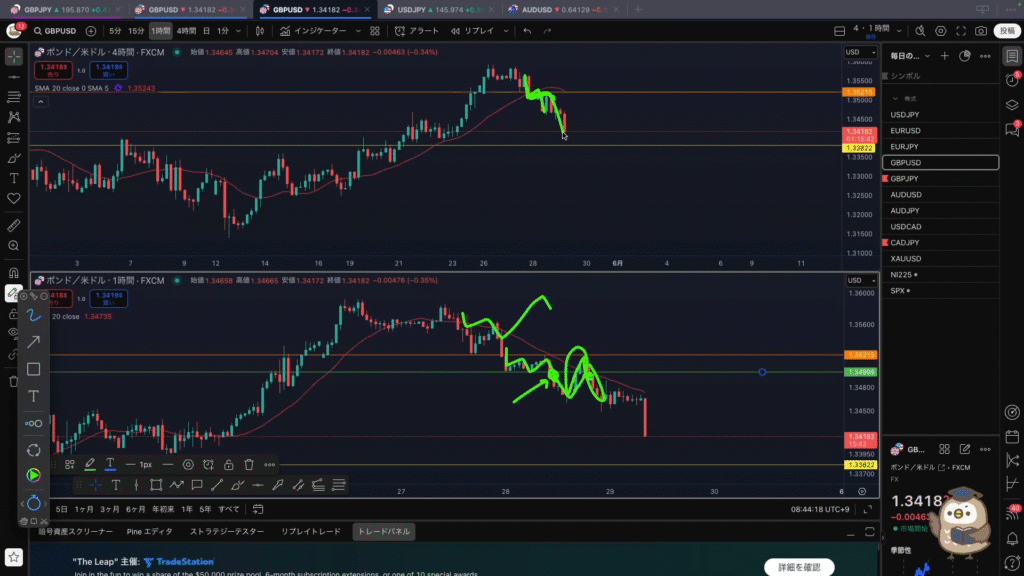The height and width of the screenshot is (576, 1024).
Task: Click 詳細を確認 promo button
Action: [x=799, y=567]
